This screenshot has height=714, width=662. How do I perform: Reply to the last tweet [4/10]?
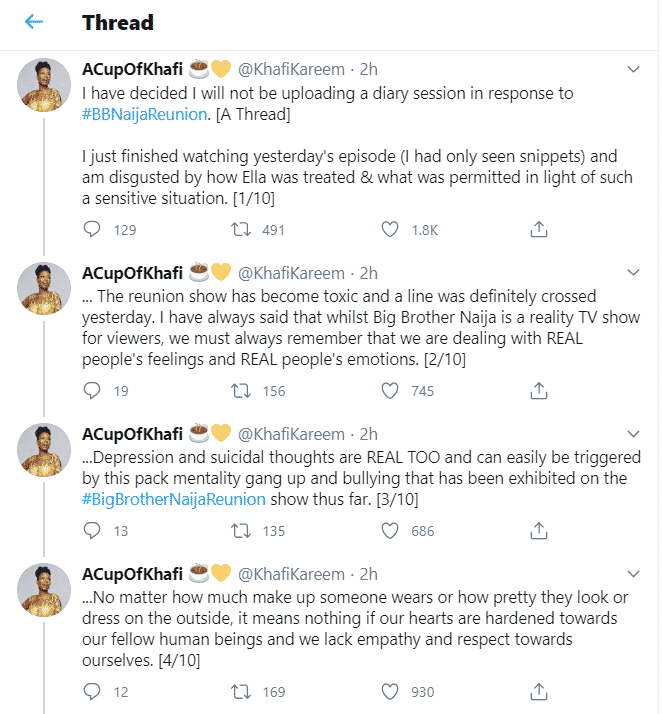tap(92, 690)
